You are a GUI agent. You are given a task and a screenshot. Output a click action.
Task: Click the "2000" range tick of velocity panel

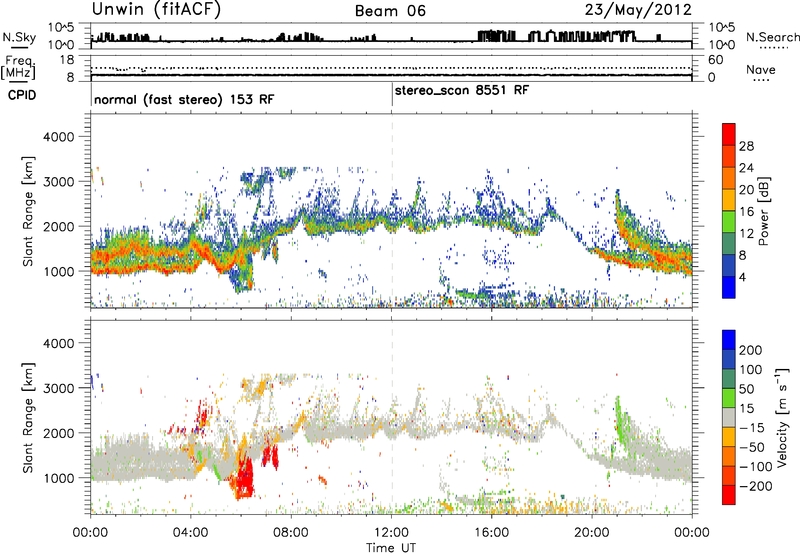pos(59,433)
